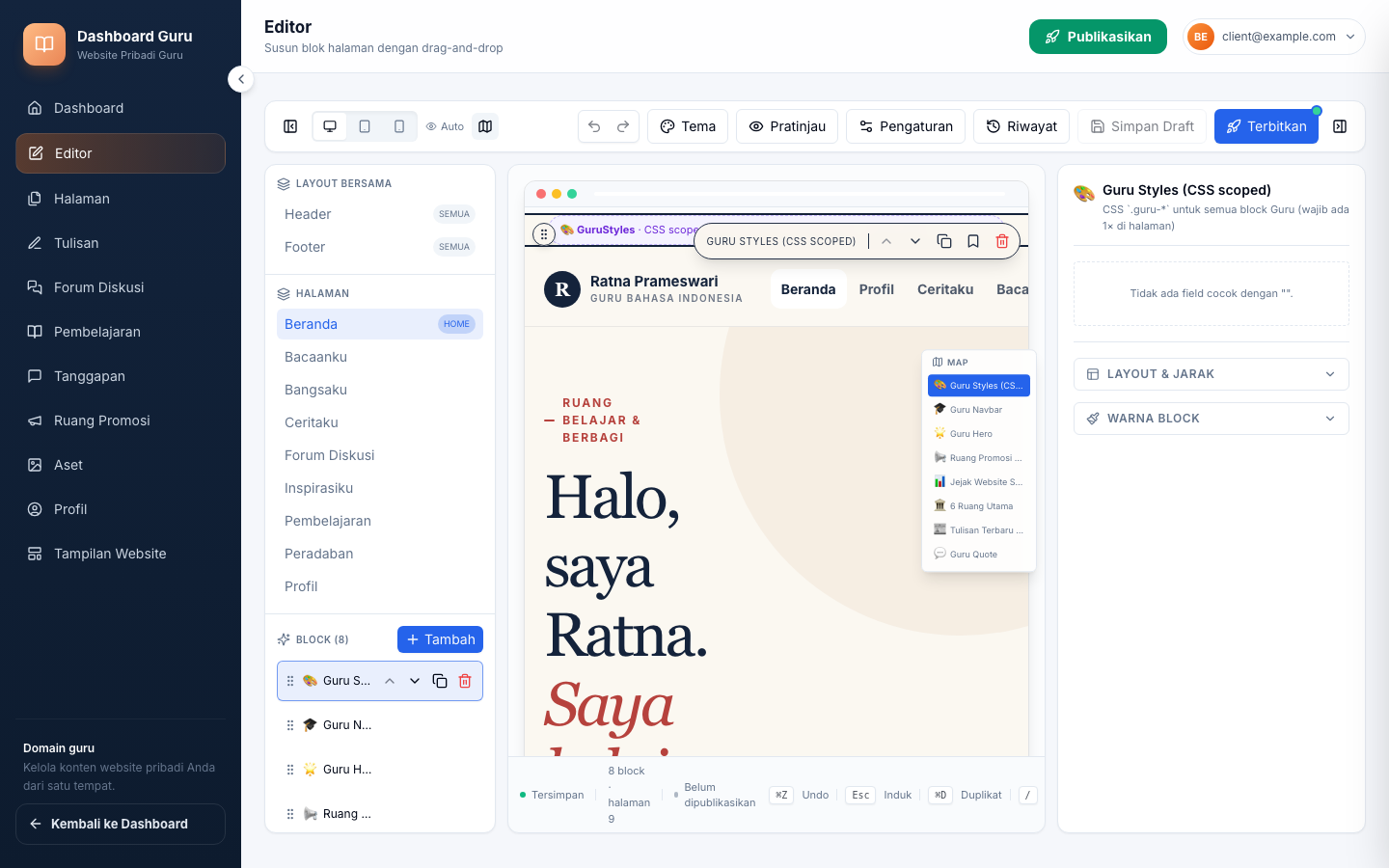Image resolution: width=1389 pixels, height=868 pixels.
Task: Open Aset in the sidebar
Action: coord(121,465)
